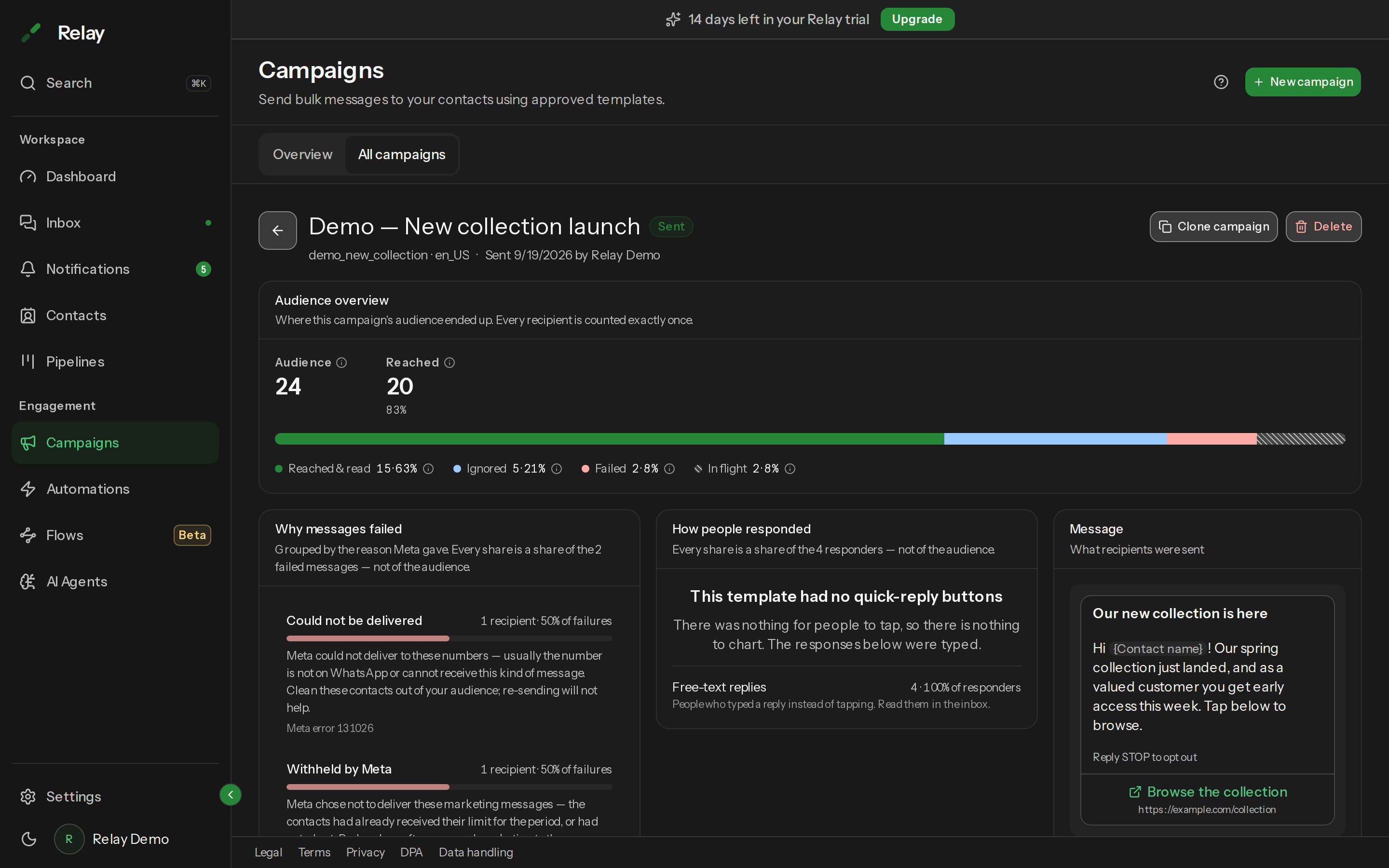Go to Inbox in sidebar
1389x868 pixels.
coord(115,223)
